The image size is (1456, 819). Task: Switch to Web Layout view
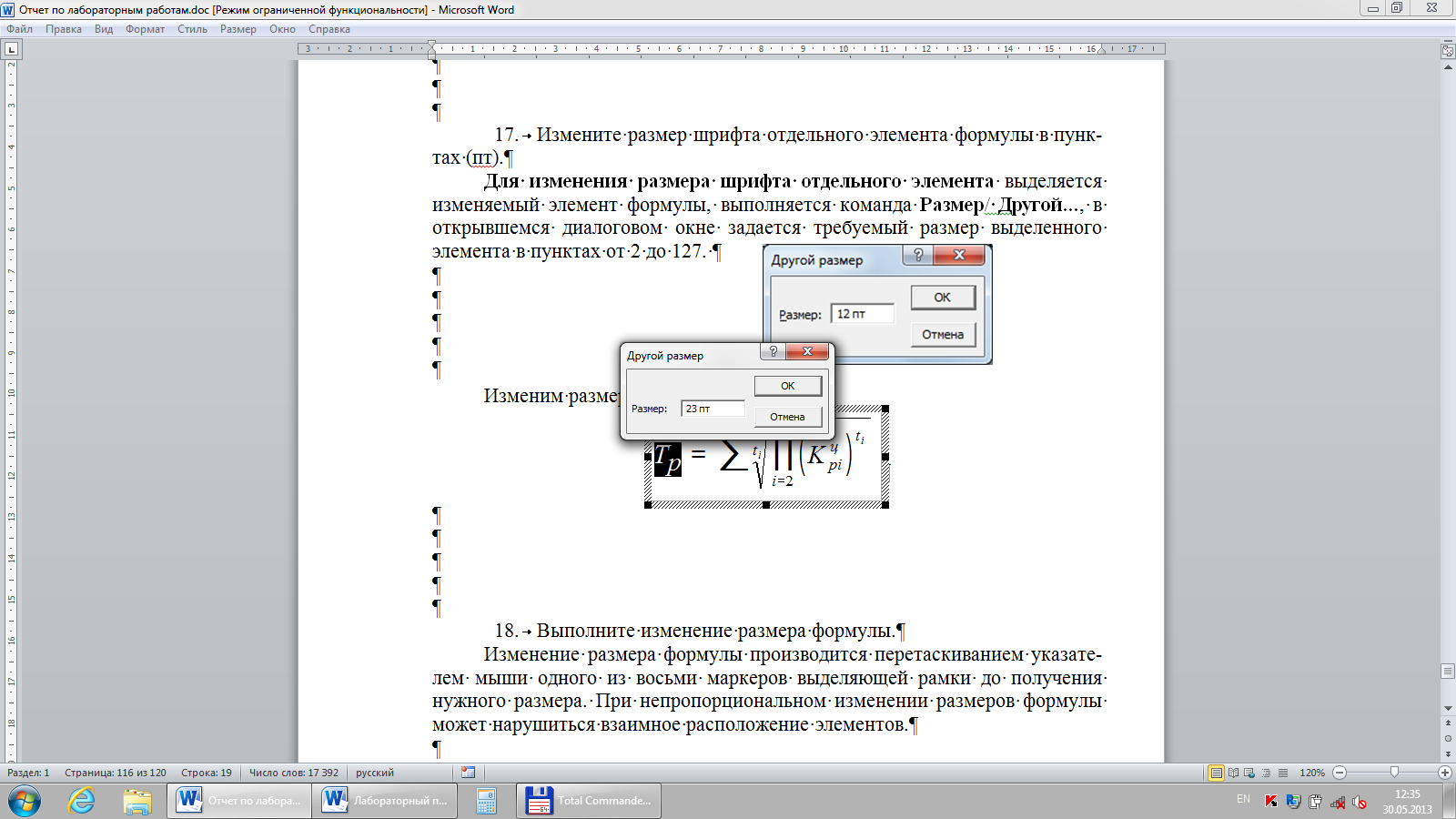click(x=1249, y=773)
